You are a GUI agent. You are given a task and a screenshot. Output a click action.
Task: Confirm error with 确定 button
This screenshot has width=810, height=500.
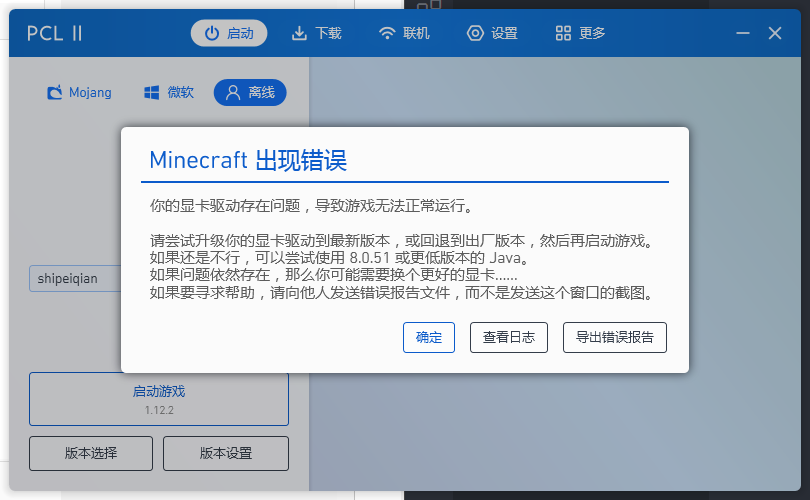point(429,337)
